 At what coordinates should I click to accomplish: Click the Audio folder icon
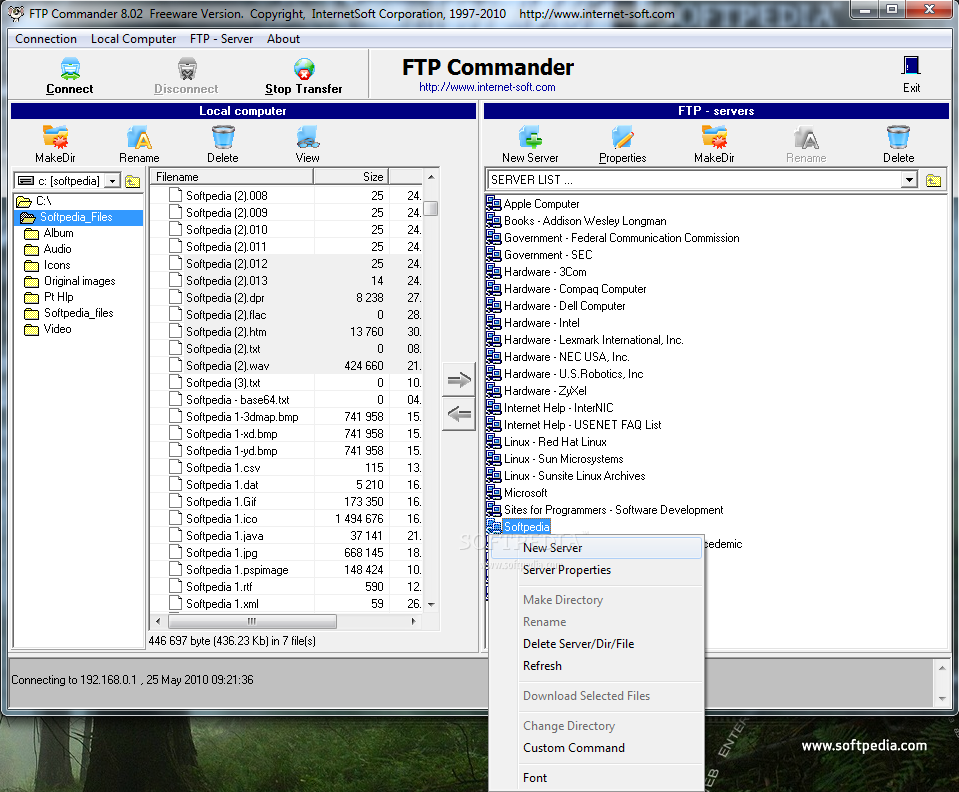click(x=31, y=250)
